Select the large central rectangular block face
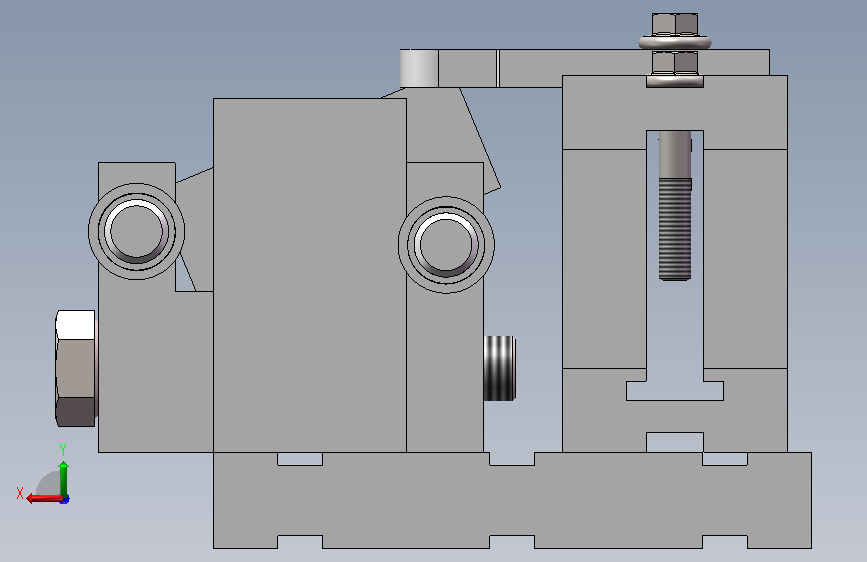The width and height of the screenshot is (867, 562). click(310, 275)
